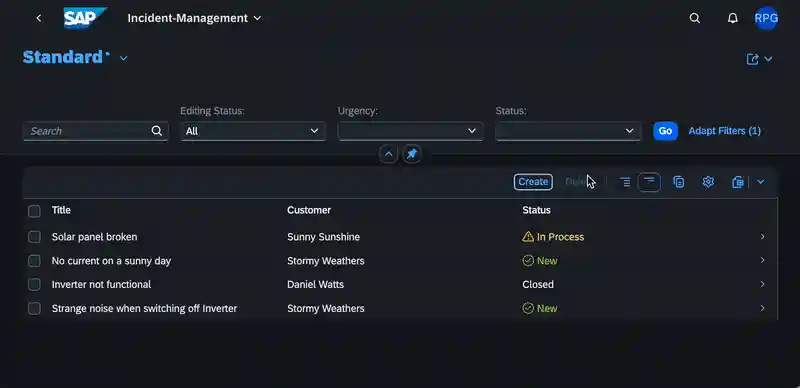Click the Status column header
Viewport: 800px width, 388px height.
coord(536,210)
